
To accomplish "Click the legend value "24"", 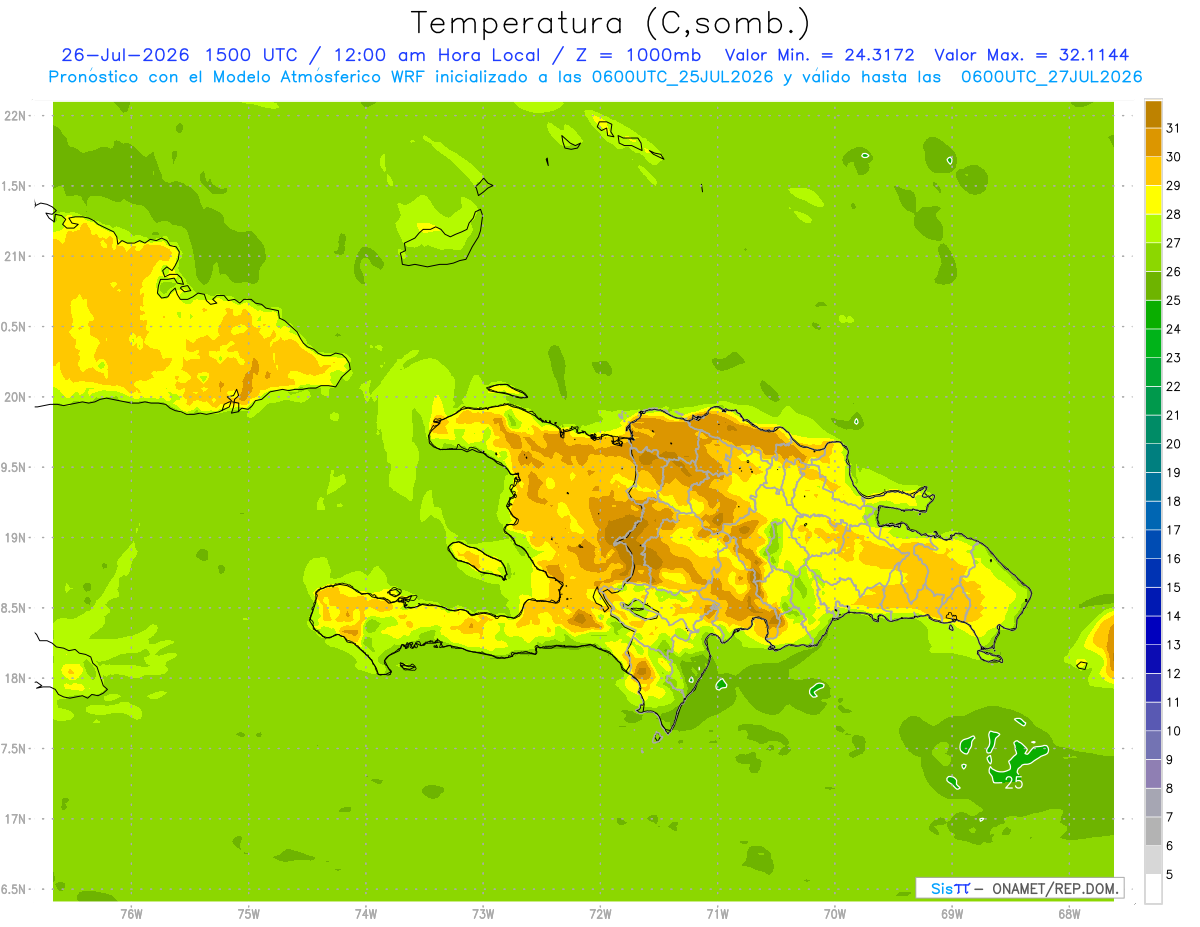I will (1174, 329).
